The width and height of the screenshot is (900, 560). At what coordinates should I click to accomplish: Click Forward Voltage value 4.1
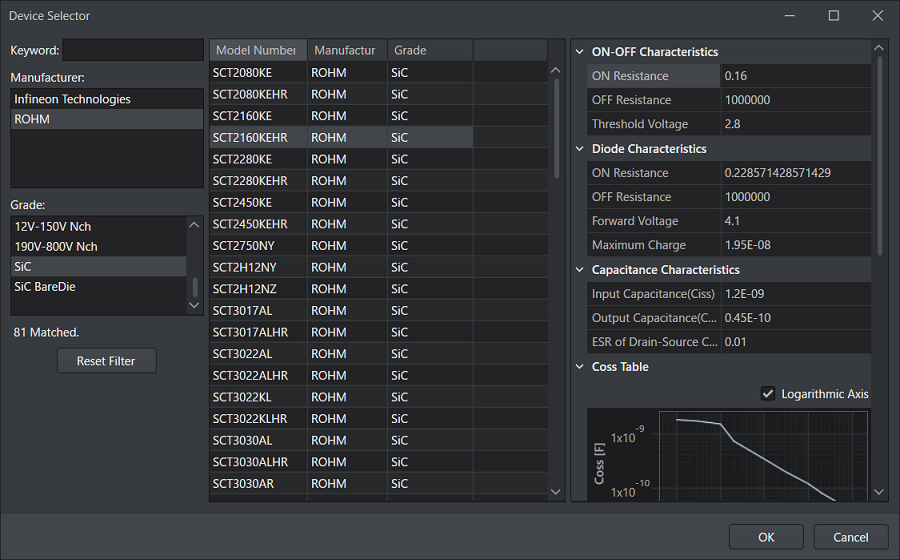click(796, 221)
